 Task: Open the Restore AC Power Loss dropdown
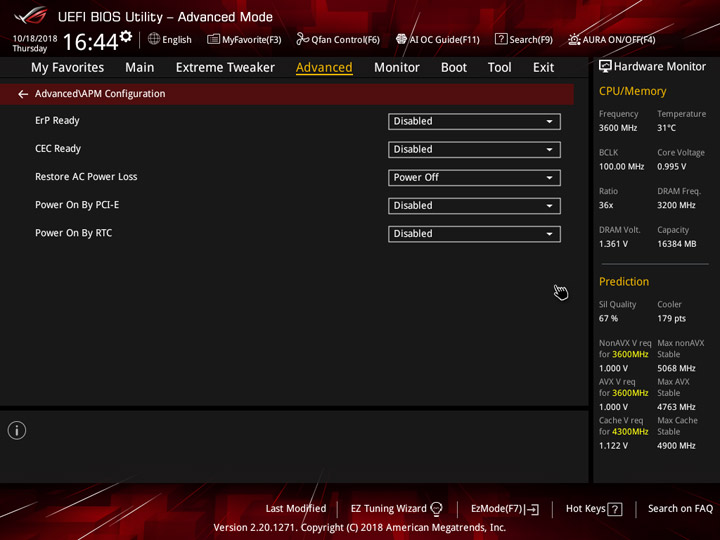point(474,178)
